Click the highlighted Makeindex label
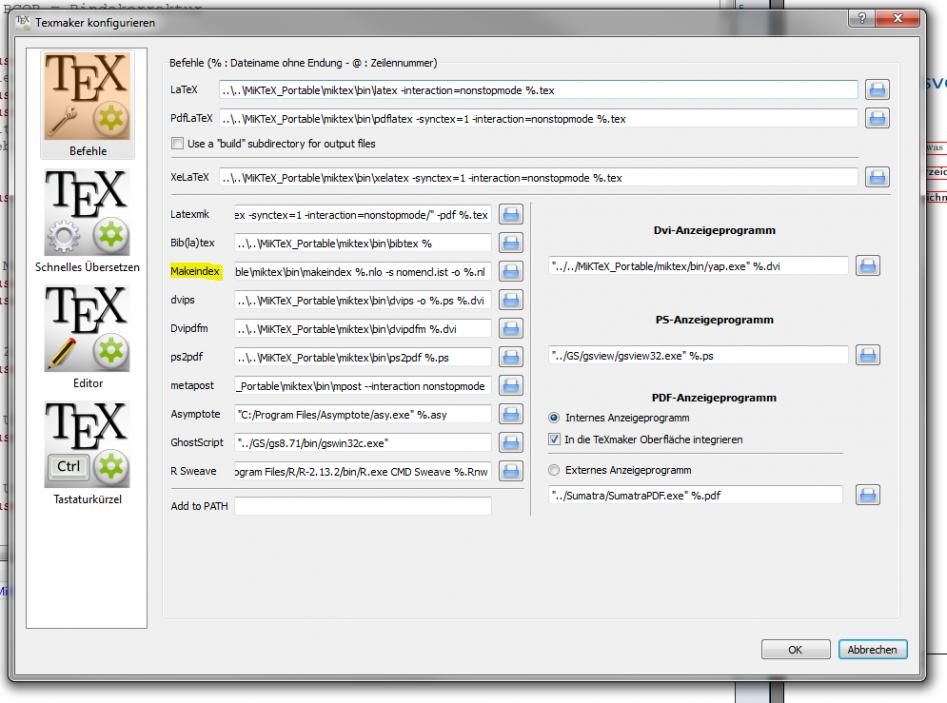Viewport: 947px width, 703px height. point(195,271)
